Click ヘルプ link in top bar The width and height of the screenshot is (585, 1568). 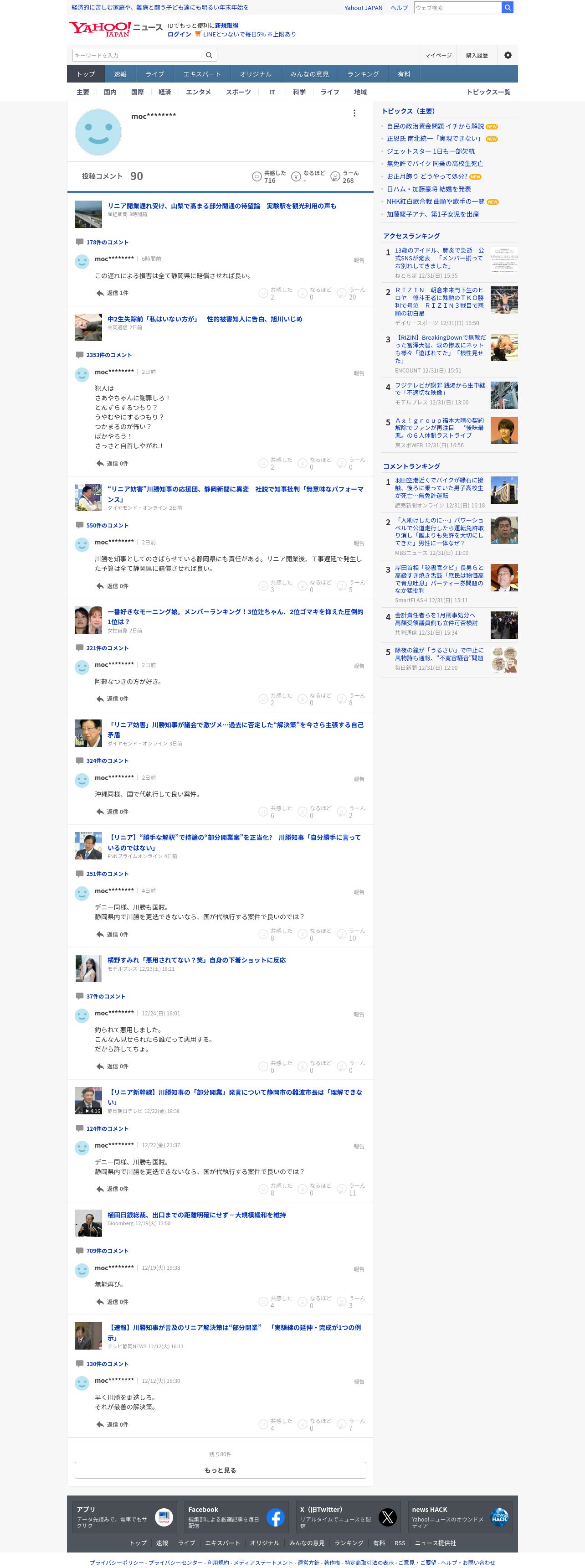point(400,8)
